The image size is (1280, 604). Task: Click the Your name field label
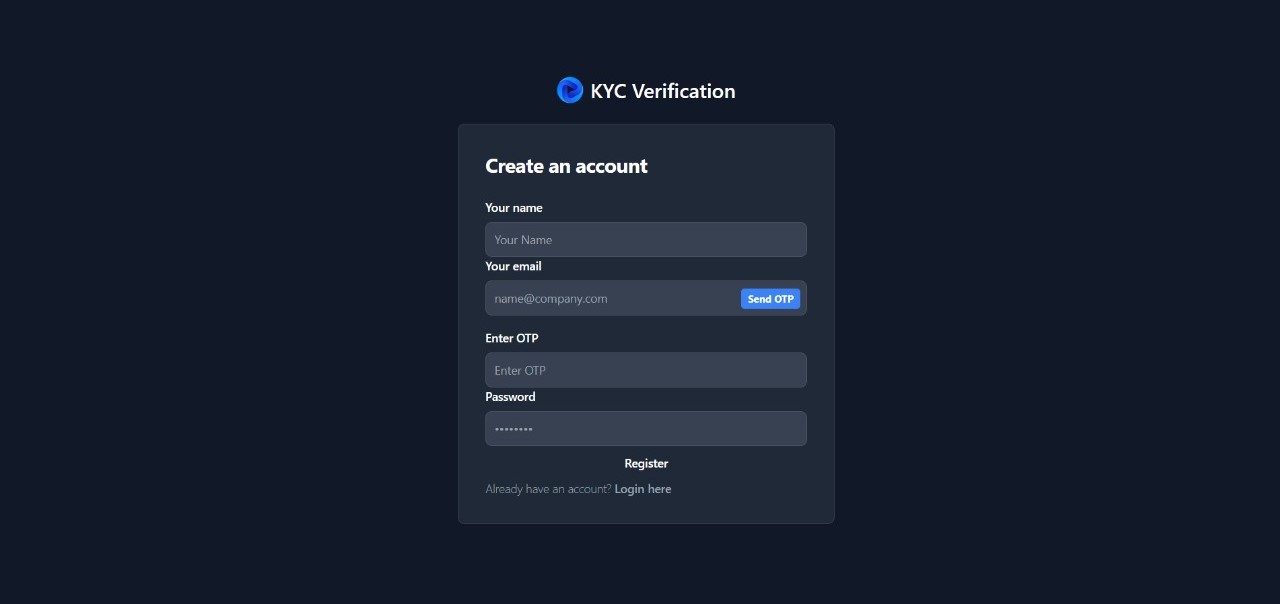tap(514, 208)
